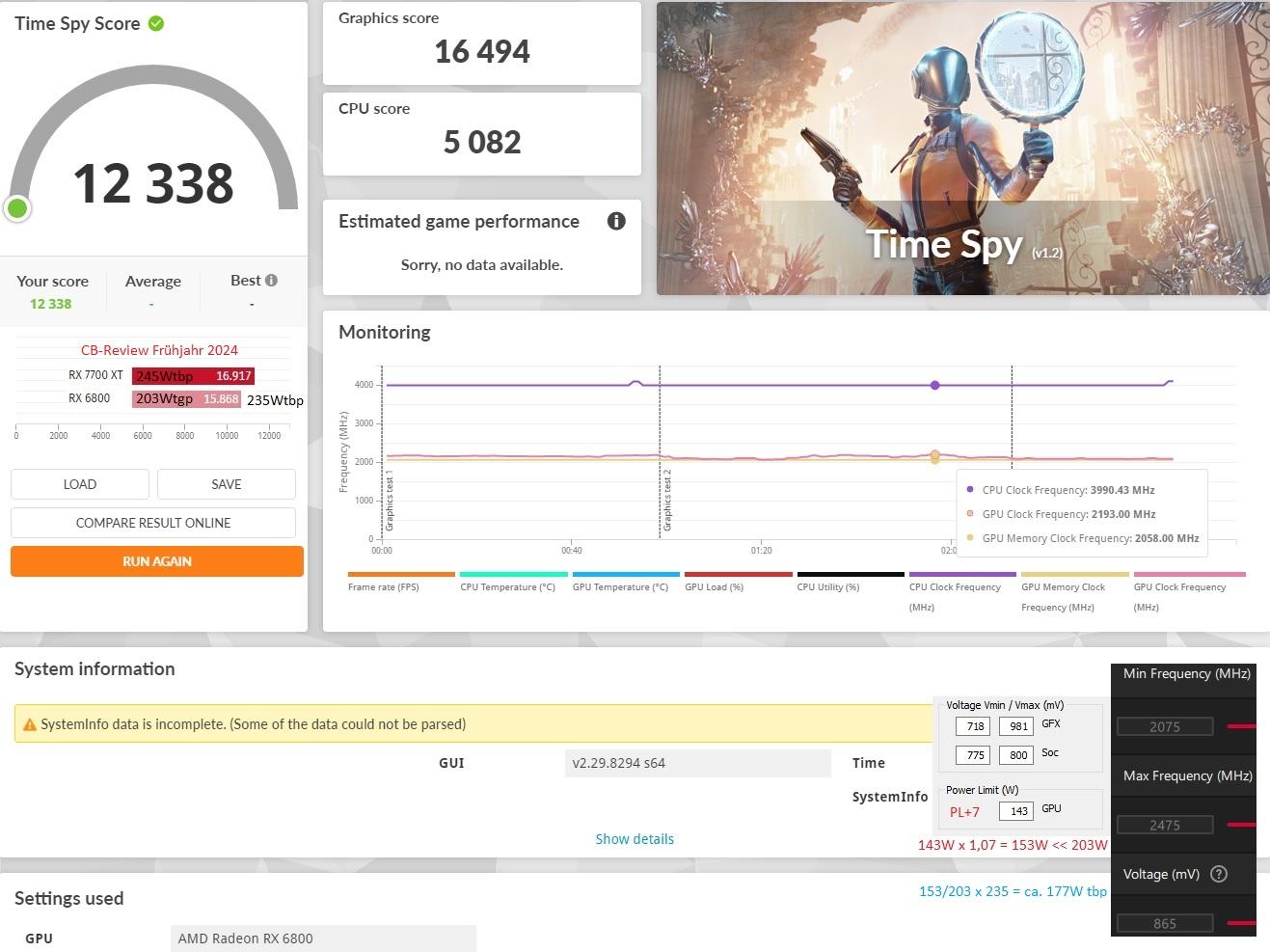The image size is (1270, 952).
Task: Click the Sorry, no data available message
Action: pos(481,264)
